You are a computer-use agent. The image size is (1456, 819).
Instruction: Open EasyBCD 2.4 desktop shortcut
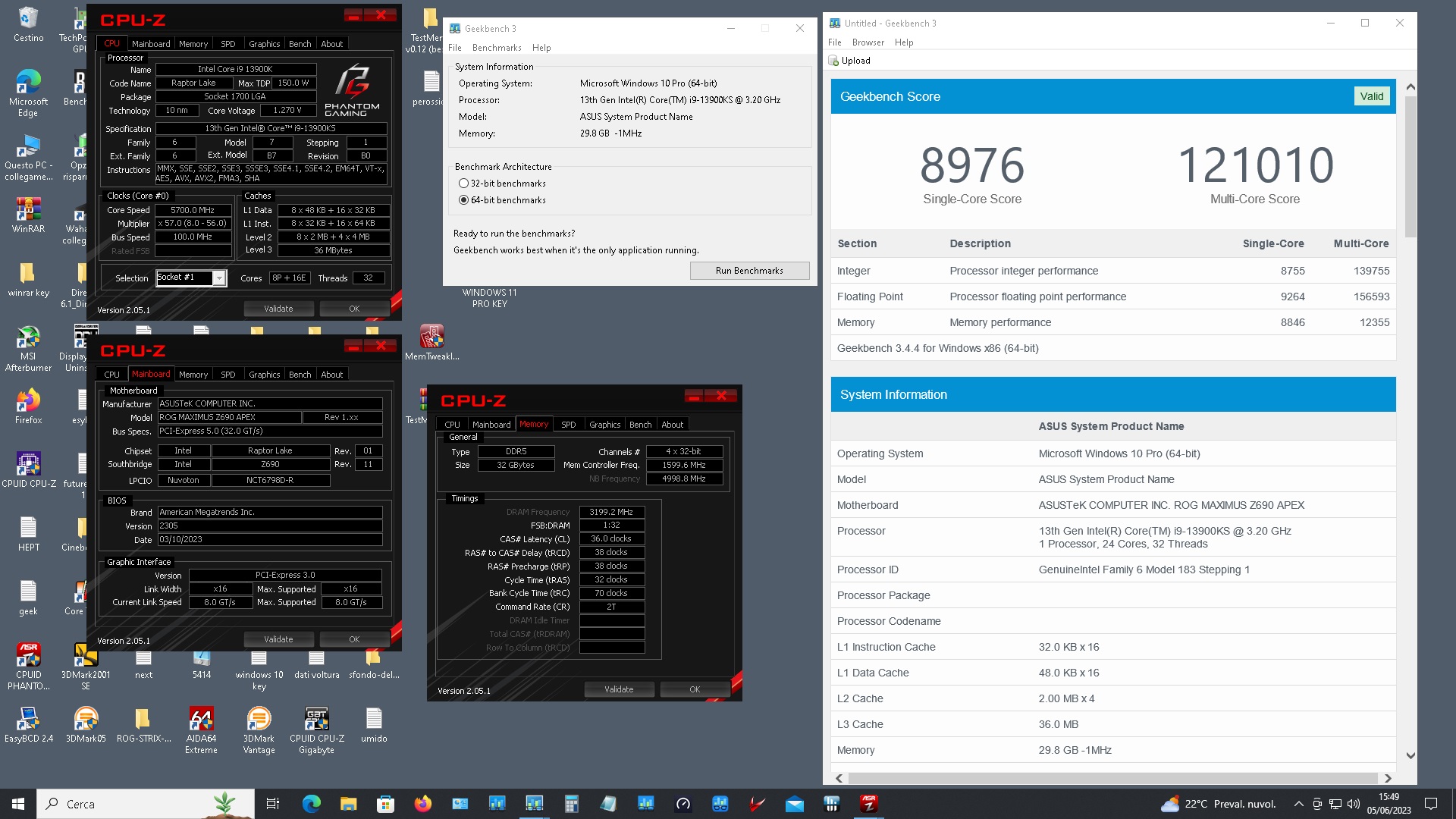(28, 724)
